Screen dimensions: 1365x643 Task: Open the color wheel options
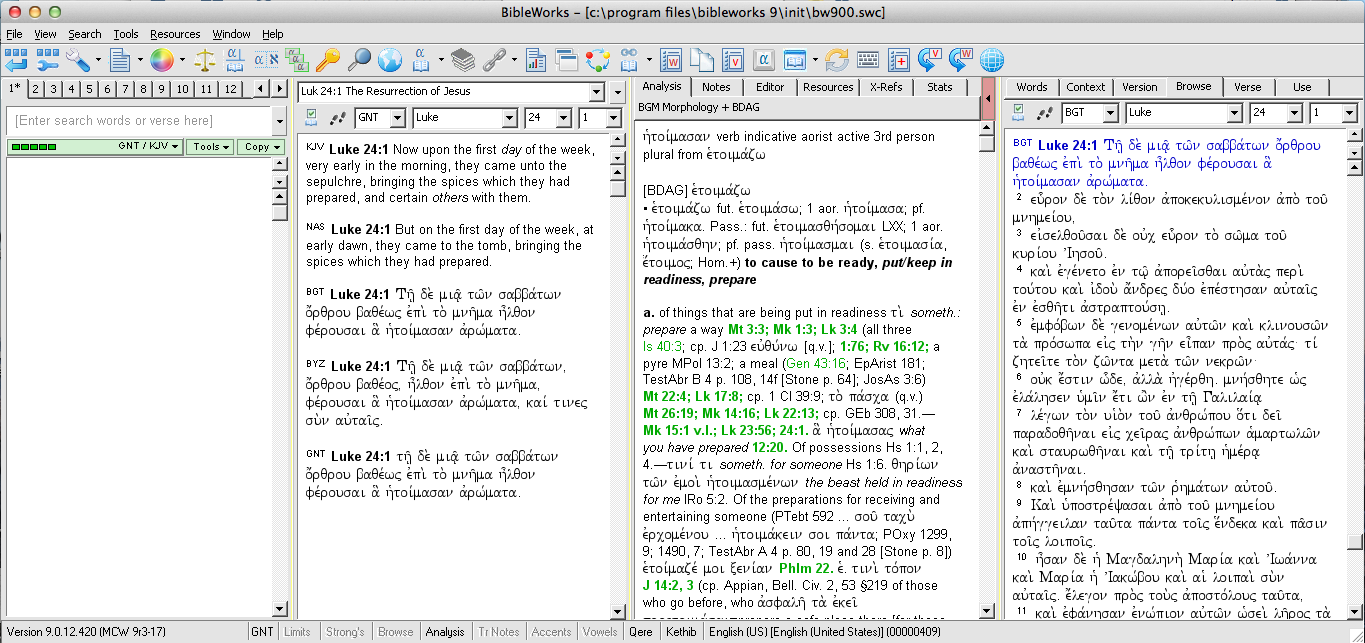coord(162,60)
